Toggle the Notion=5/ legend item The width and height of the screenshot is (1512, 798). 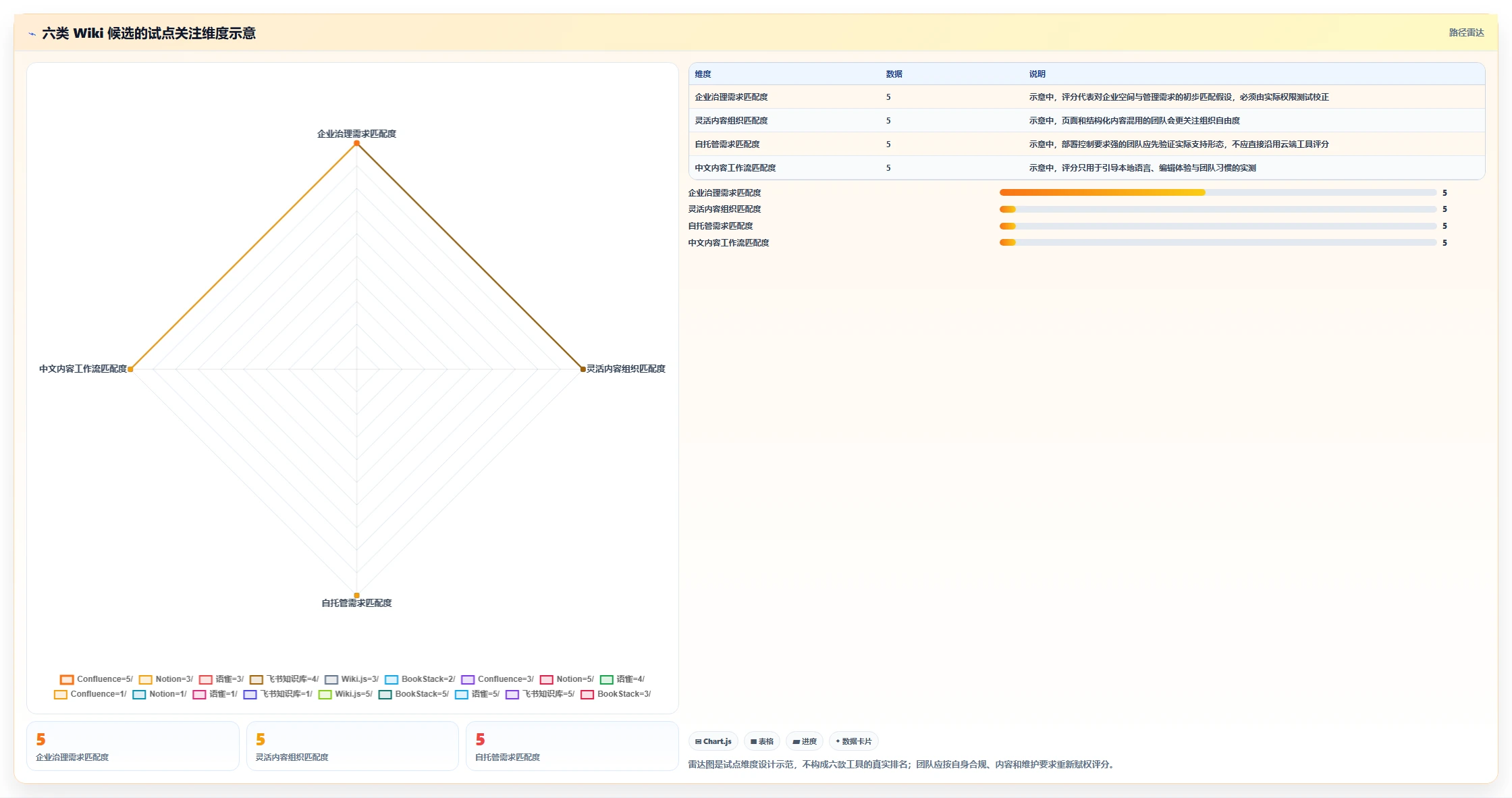(567, 679)
